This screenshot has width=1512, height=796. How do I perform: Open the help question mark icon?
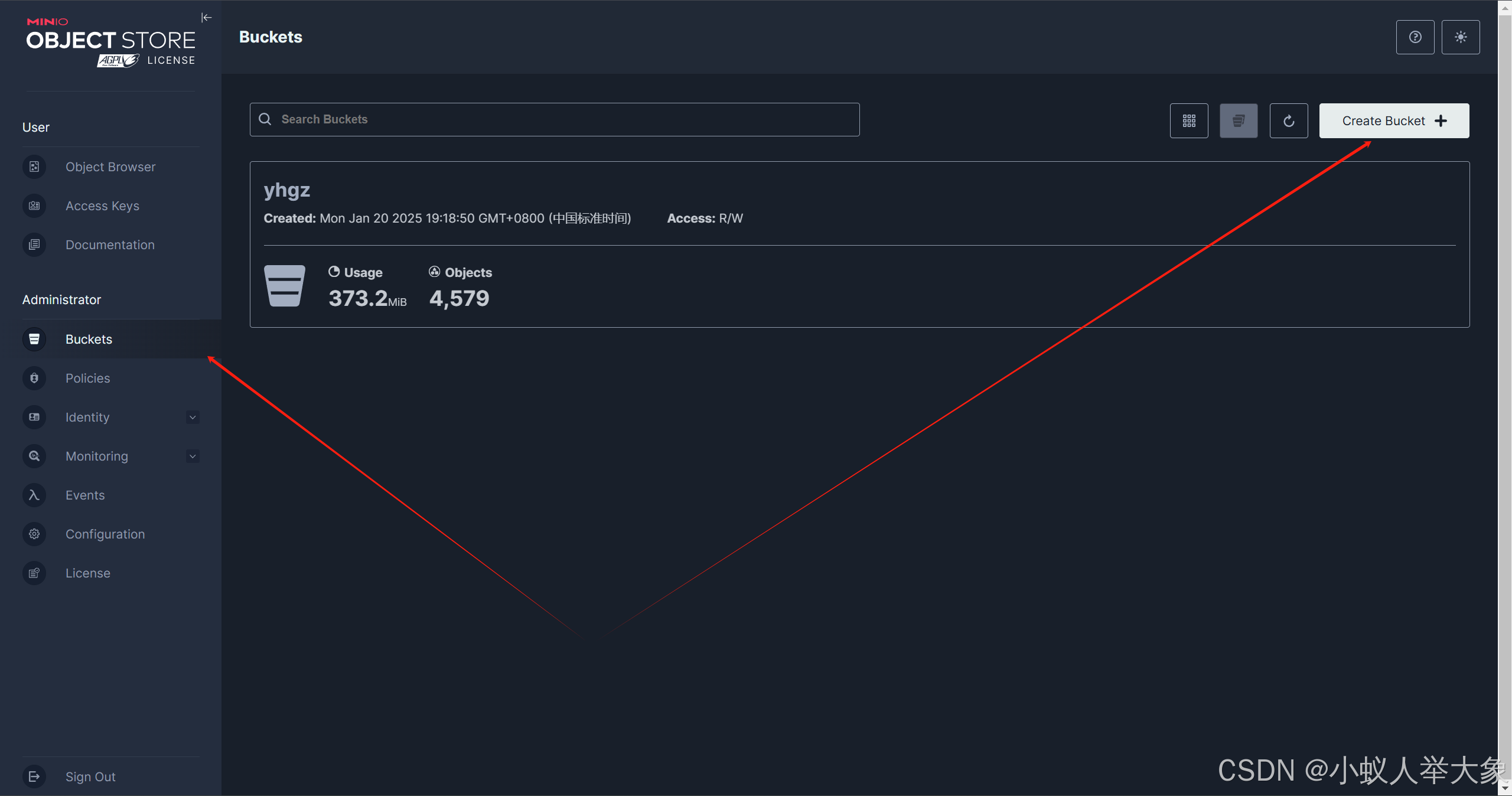1415,37
